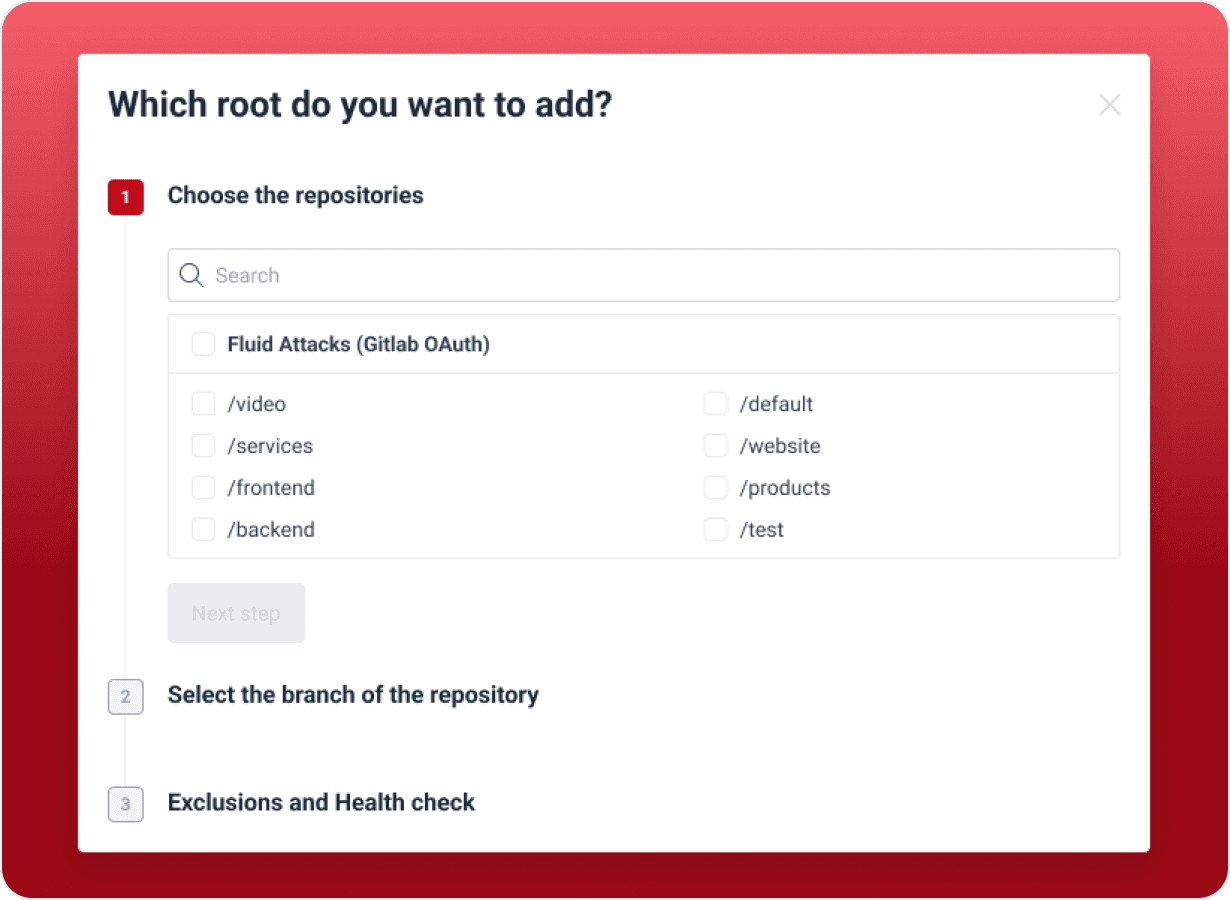This screenshot has height=900, width=1230.
Task: Select the /products repository checkbox
Action: coord(715,488)
